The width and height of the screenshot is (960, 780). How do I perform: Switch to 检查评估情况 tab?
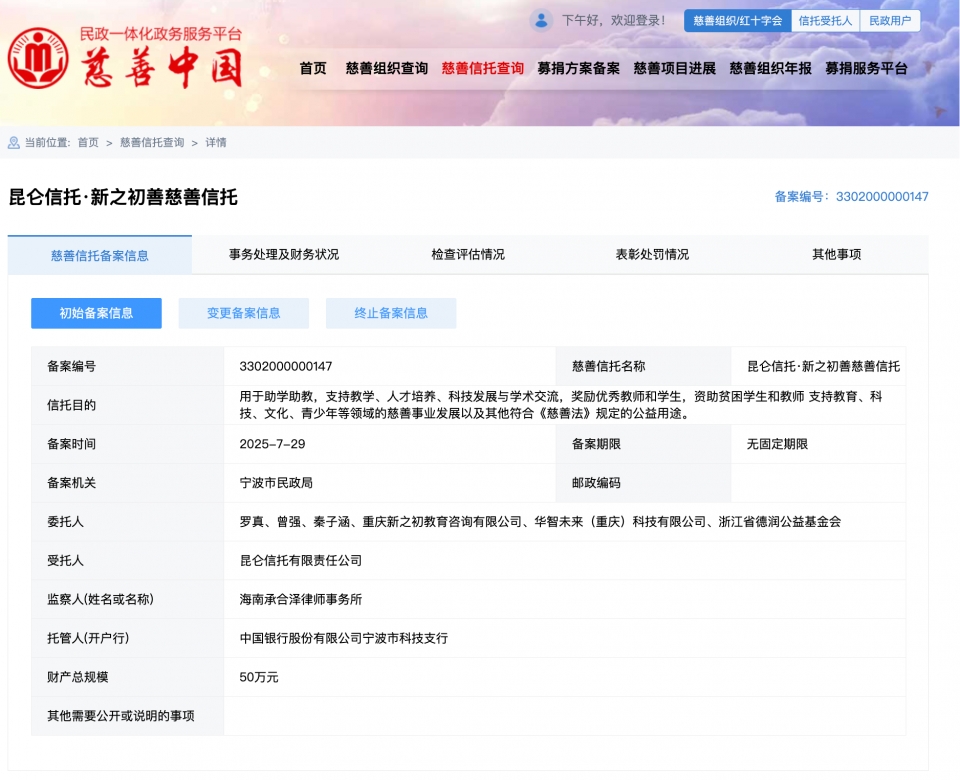[468, 254]
